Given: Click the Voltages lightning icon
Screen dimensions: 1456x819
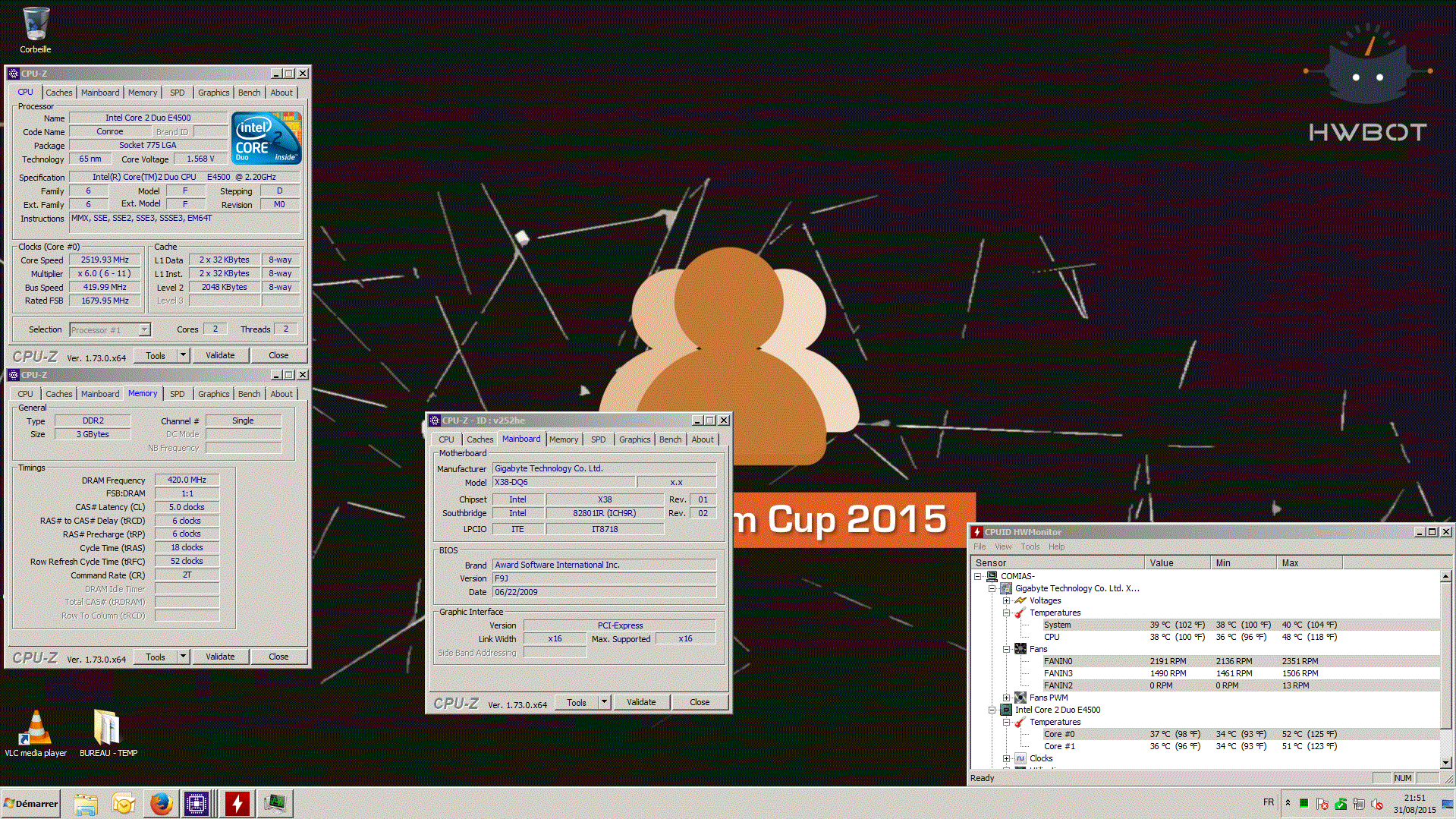Looking at the screenshot, I should 1020,600.
